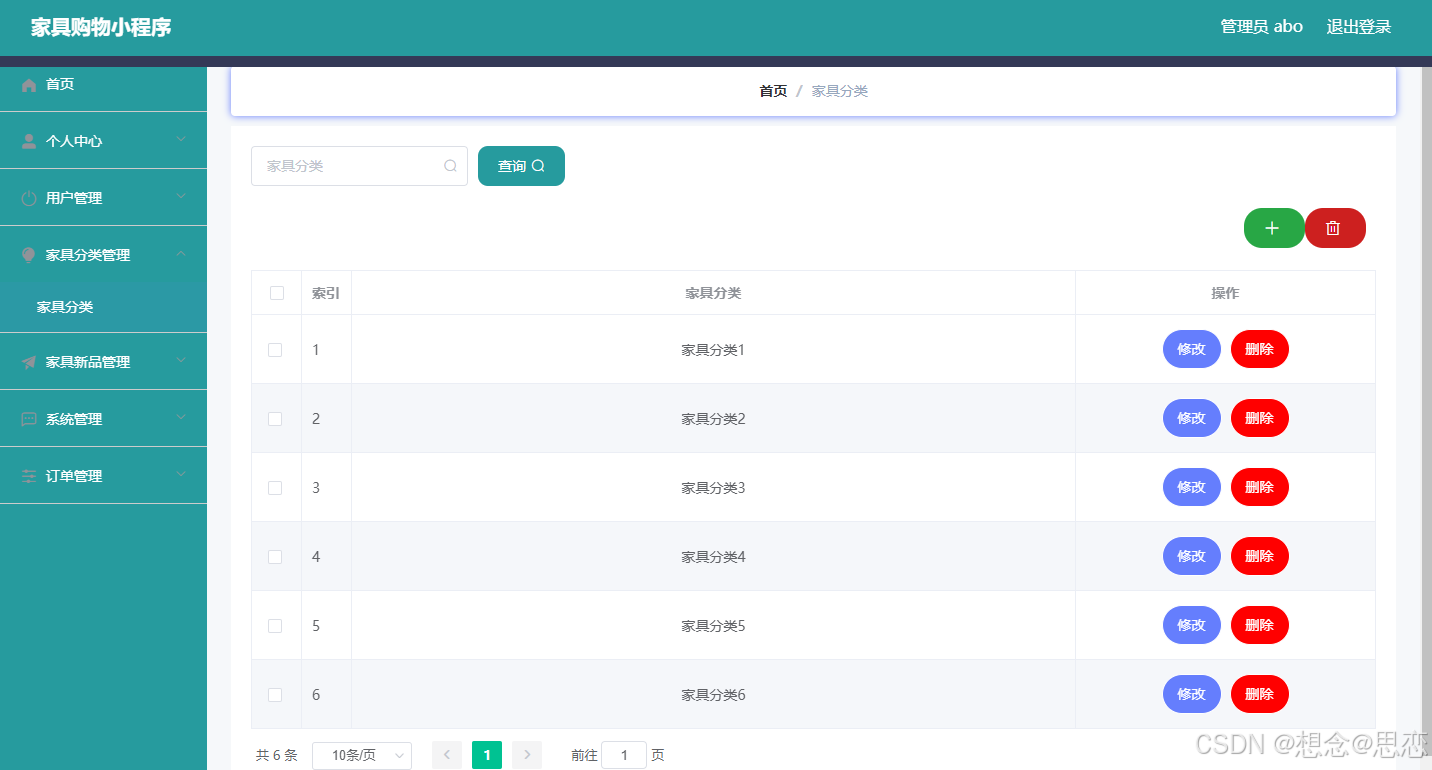1432x770 pixels.
Task: Click the 索引 column header
Action: (326, 293)
